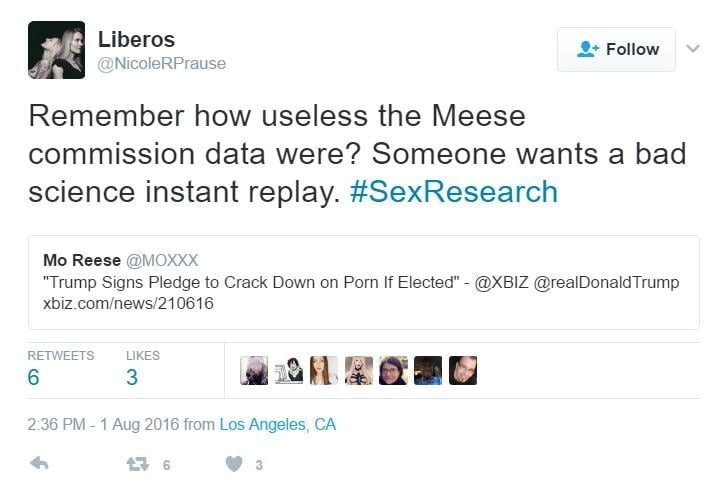Click the Liberos display name
The width and height of the screenshot is (714, 488).
point(136,40)
